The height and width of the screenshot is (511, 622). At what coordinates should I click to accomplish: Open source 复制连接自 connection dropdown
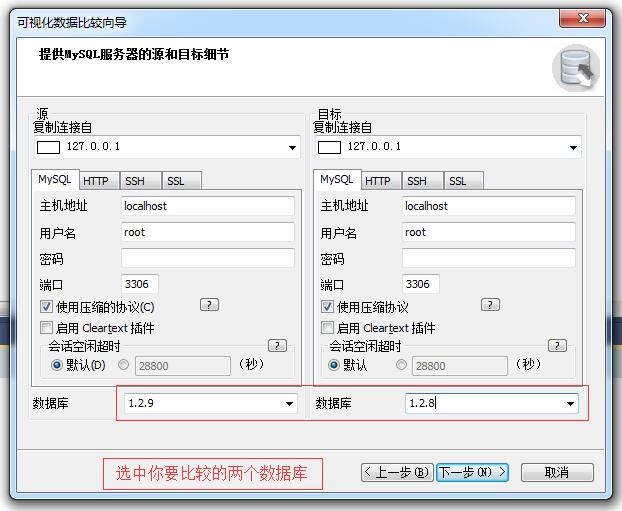point(292,147)
